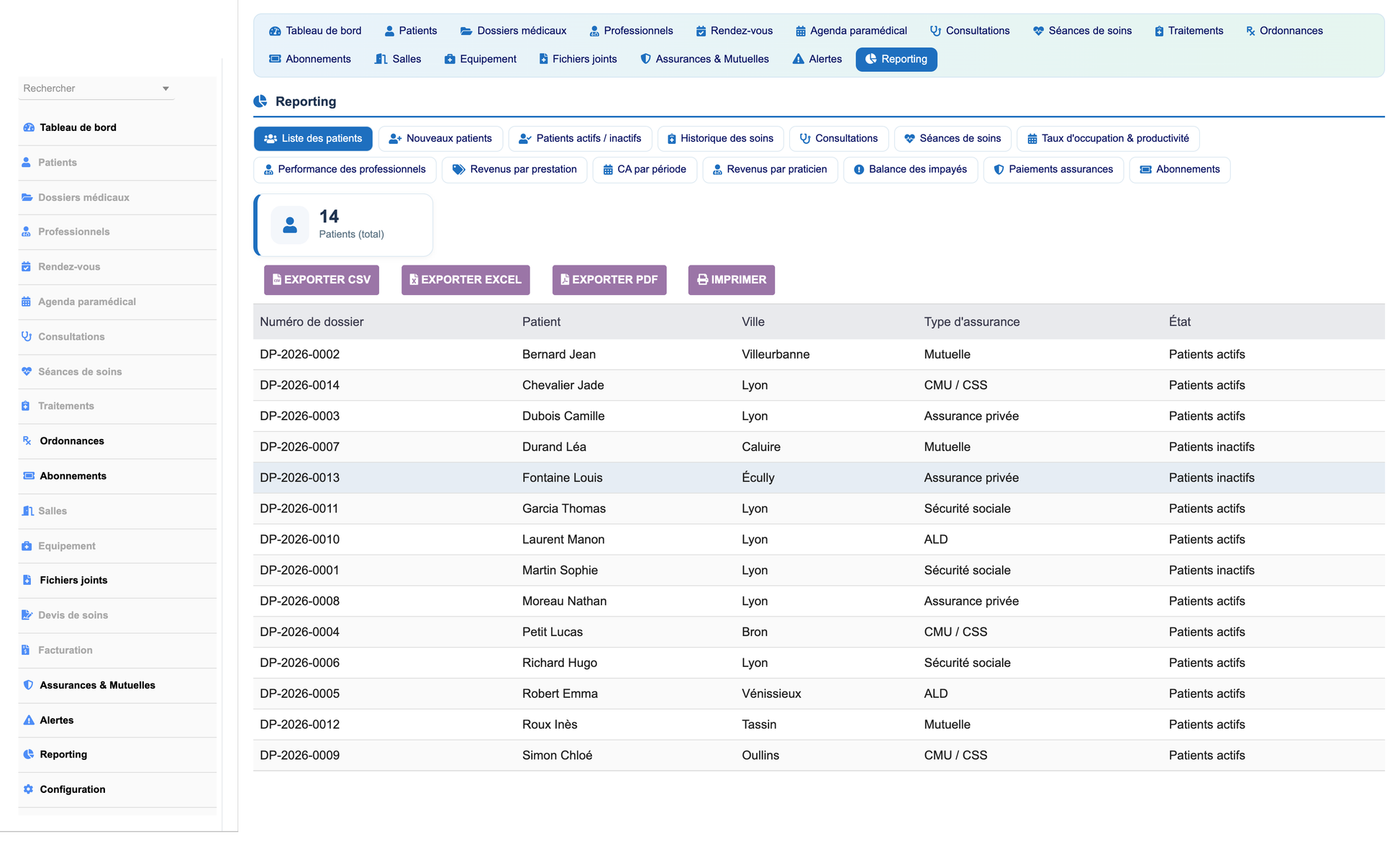This screenshot has height=867, width=1400.
Task: Click the Consultations stethoscope icon in the sidebar
Action: pyautogui.click(x=27, y=337)
